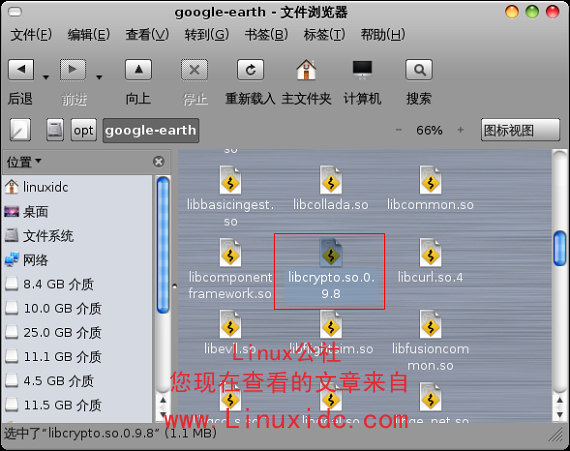Click the libcrypto.so.0.9.8 file name label

331,285
